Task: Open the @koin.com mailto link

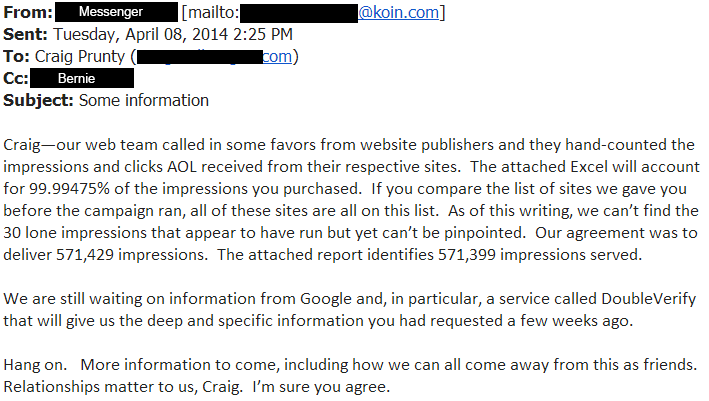Action: [x=398, y=12]
